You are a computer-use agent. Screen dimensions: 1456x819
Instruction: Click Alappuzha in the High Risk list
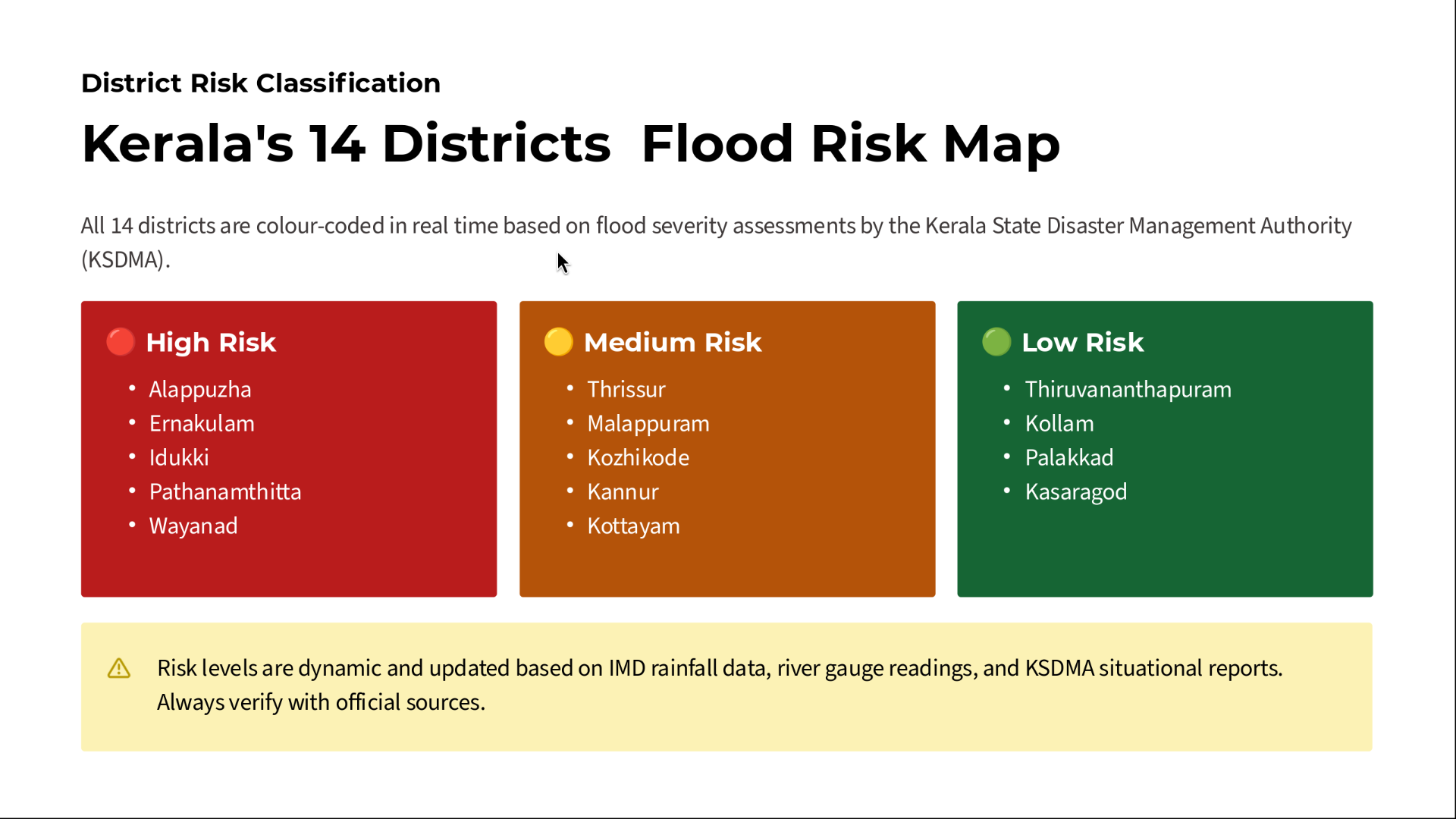click(x=200, y=389)
